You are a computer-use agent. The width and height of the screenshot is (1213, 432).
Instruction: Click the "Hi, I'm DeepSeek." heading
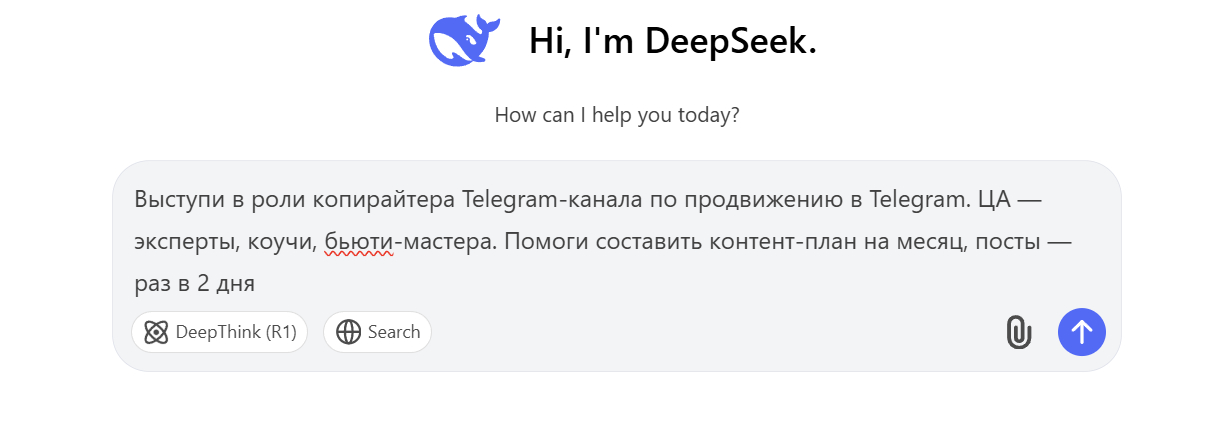tap(672, 41)
